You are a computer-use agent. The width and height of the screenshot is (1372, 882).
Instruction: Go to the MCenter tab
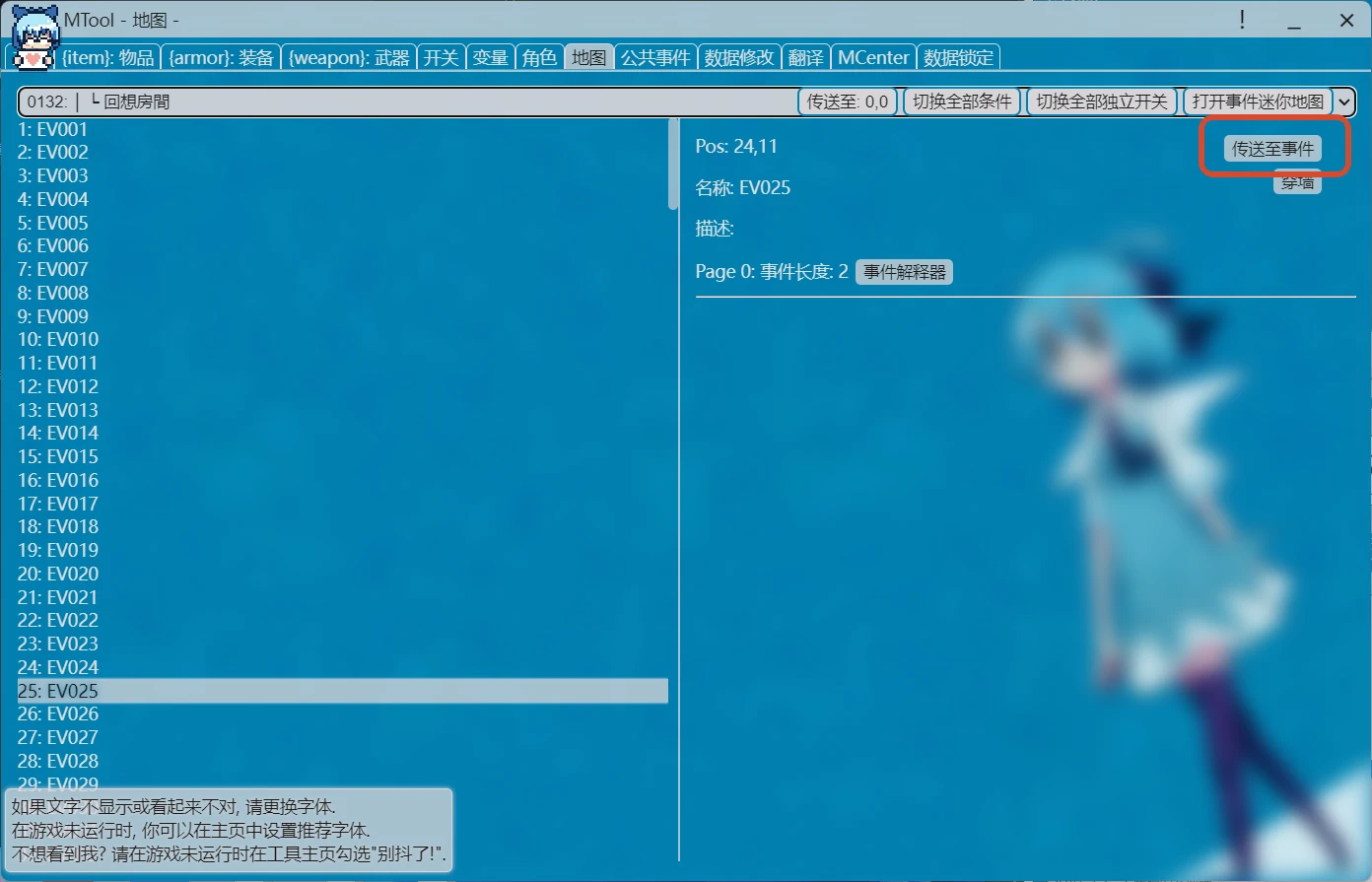click(x=873, y=58)
